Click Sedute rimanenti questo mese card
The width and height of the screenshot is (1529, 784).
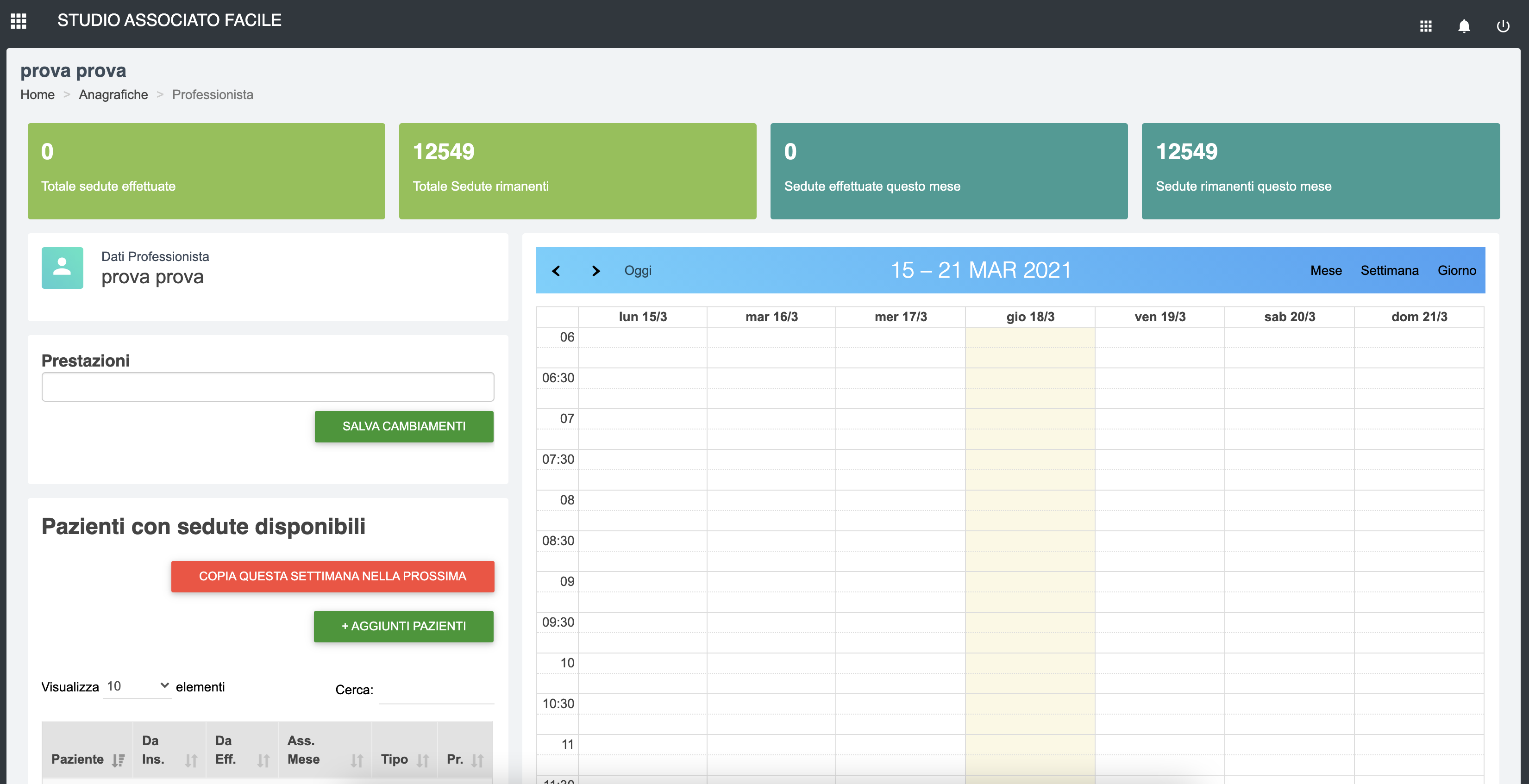(x=1321, y=171)
